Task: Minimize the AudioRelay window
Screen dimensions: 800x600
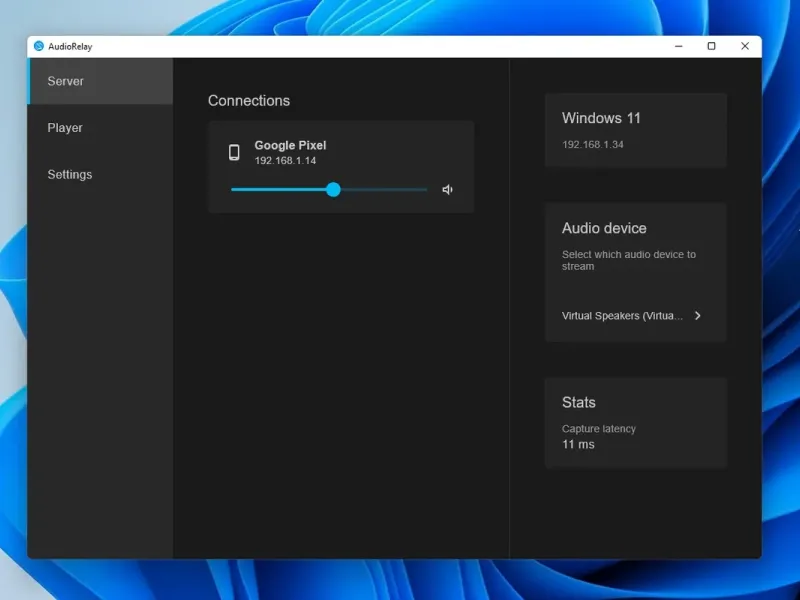Action: [678, 46]
